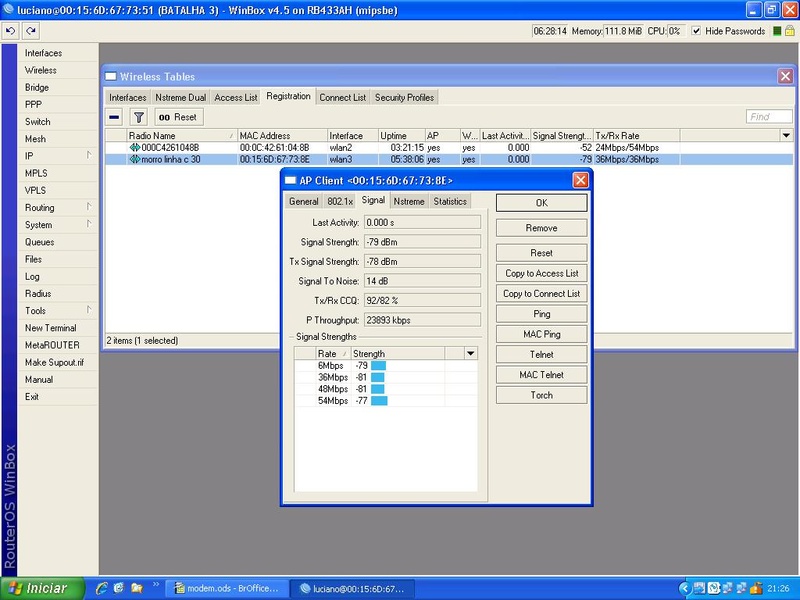The image size is (800, 600).
Task: Sort by the Radio Name column header
Action: [x=182, y=136]
